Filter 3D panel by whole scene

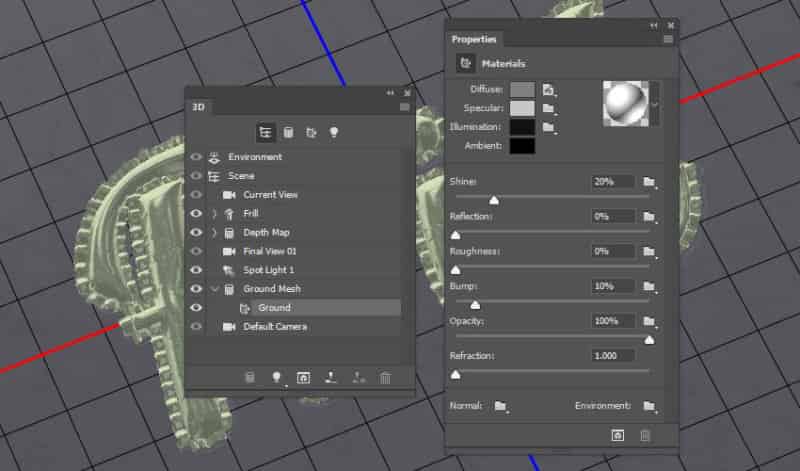265,133
